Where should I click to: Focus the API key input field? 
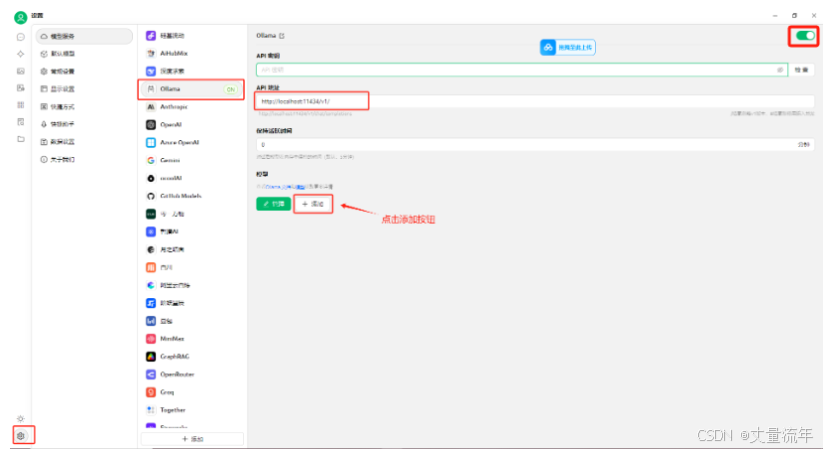pyautogui.click(x=521, y=69)
